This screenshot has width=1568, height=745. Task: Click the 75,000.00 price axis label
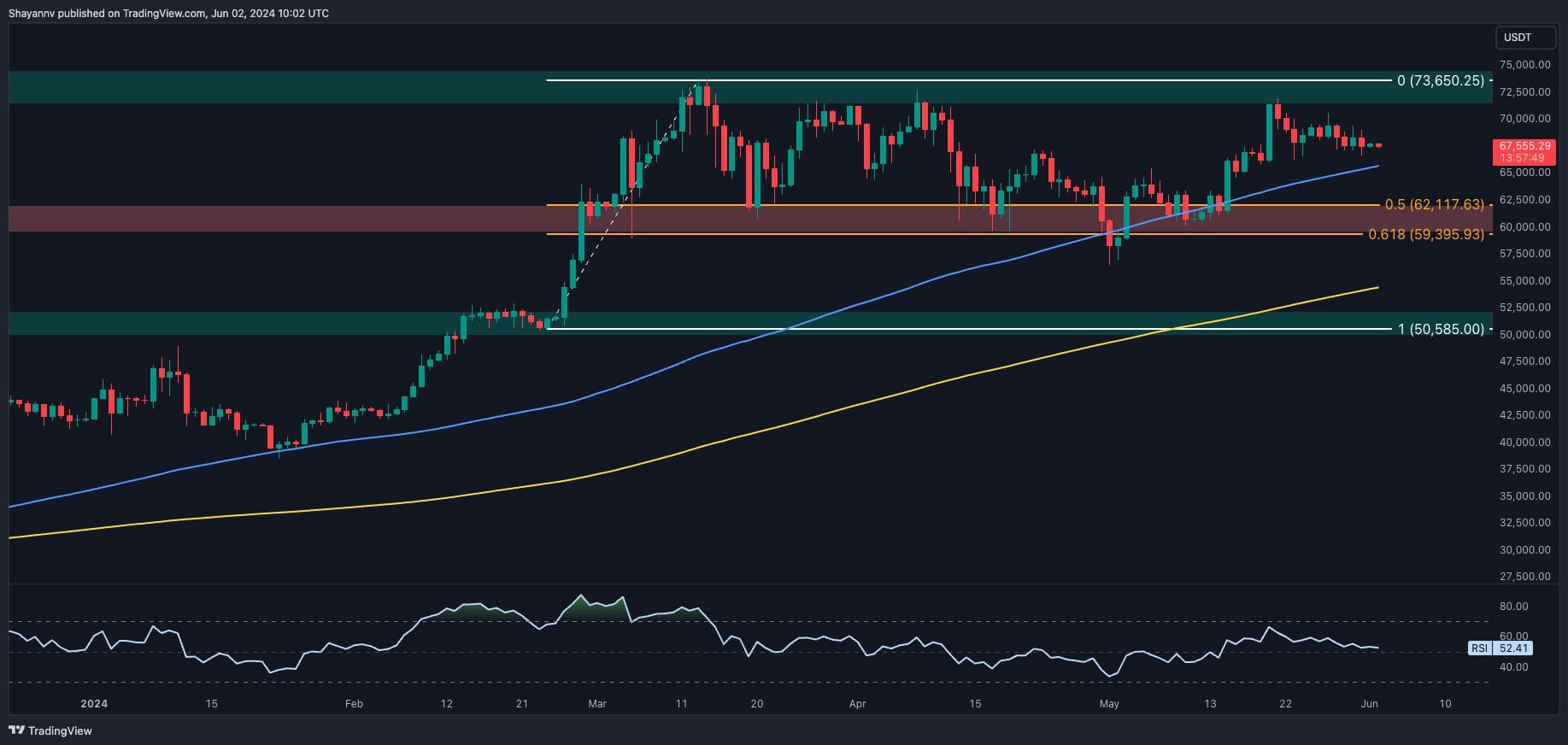pos(1524,65)
